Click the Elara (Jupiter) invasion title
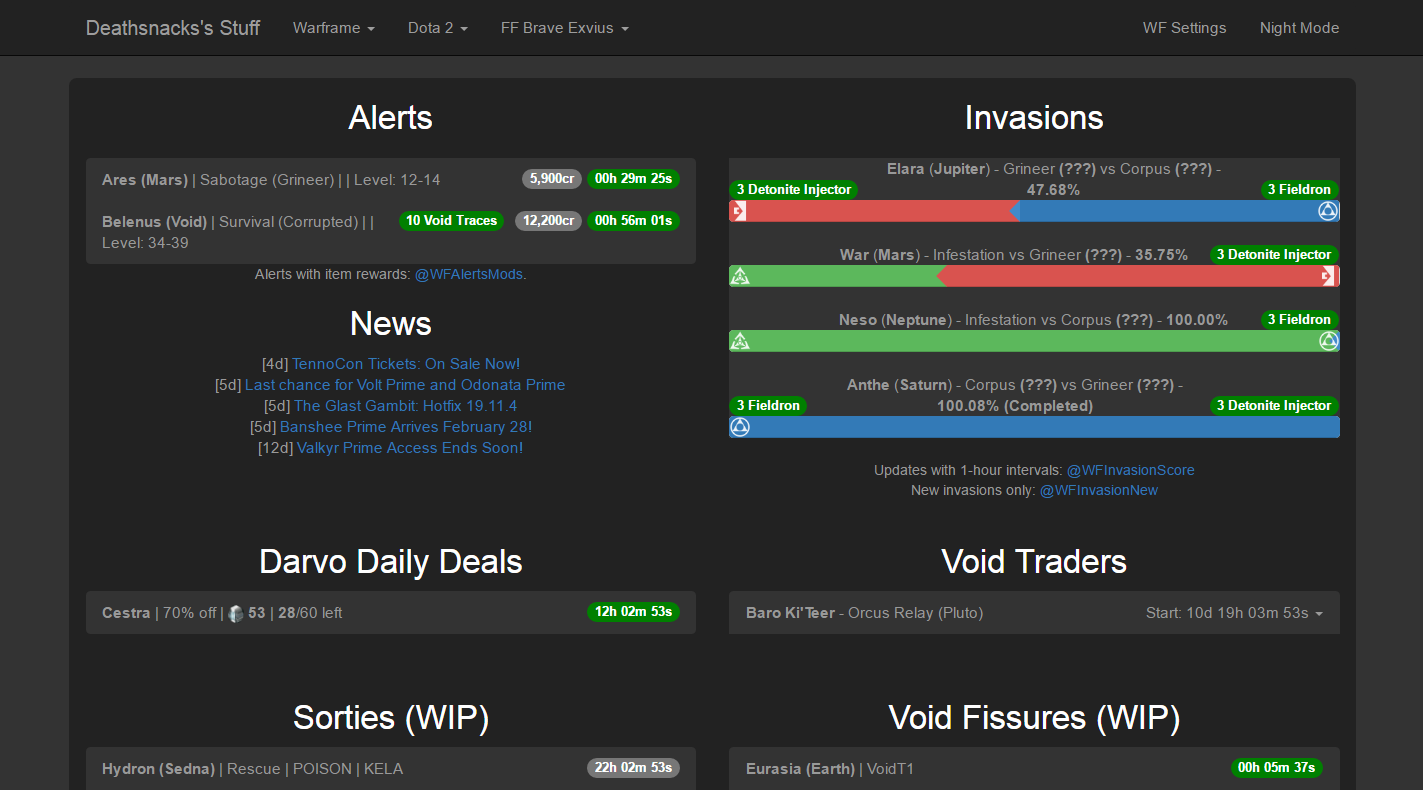The height and width of the screenshot is (790, 1423). [1054, 179]
